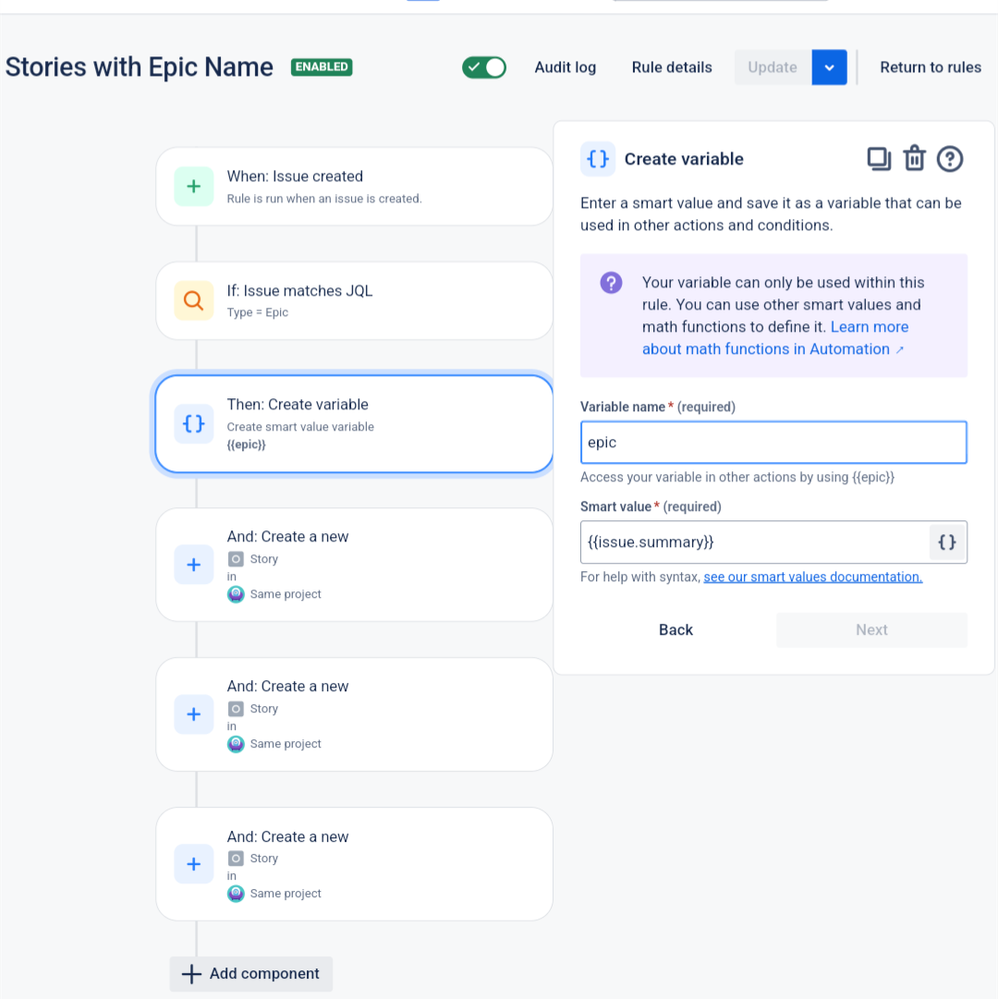Viewport: 998px width, 999px height.
Task: Click the external link arrow after Automation
Action: (x=900, y=350)
